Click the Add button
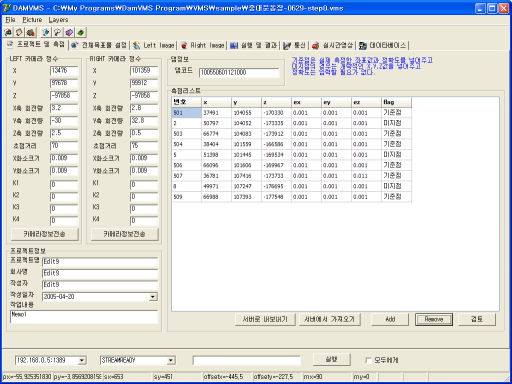 (390, 319)
